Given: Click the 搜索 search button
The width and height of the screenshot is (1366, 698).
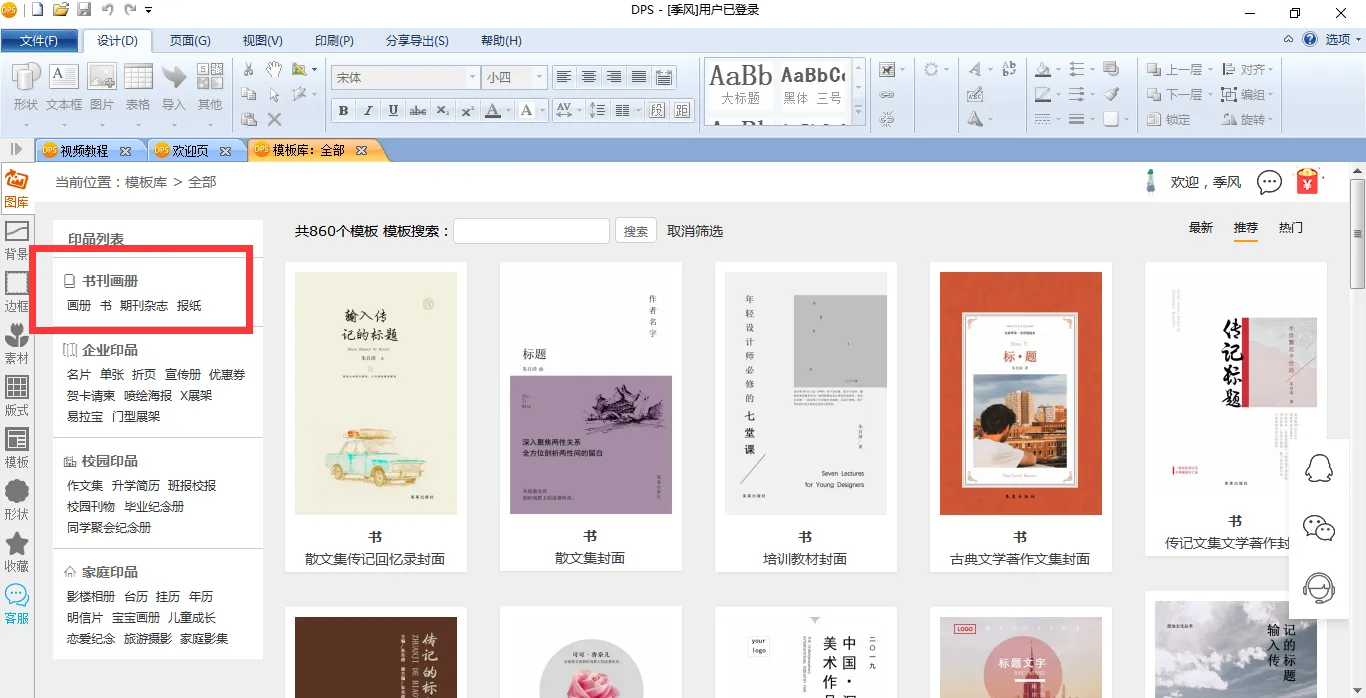Looking at the screenshot, I should pos(636,231).
